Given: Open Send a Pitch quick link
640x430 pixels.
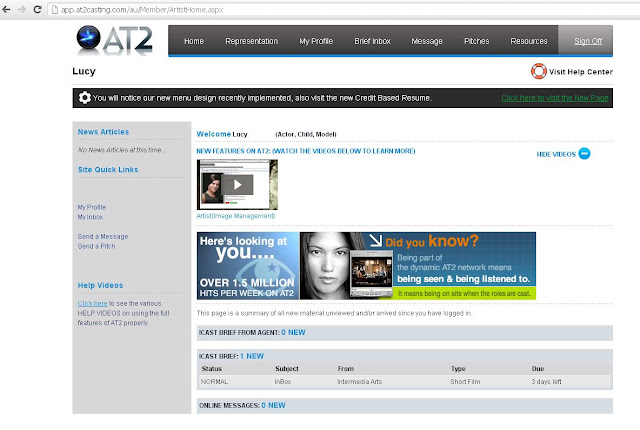Looking at the screenshot, I should (x=96, y=246).
